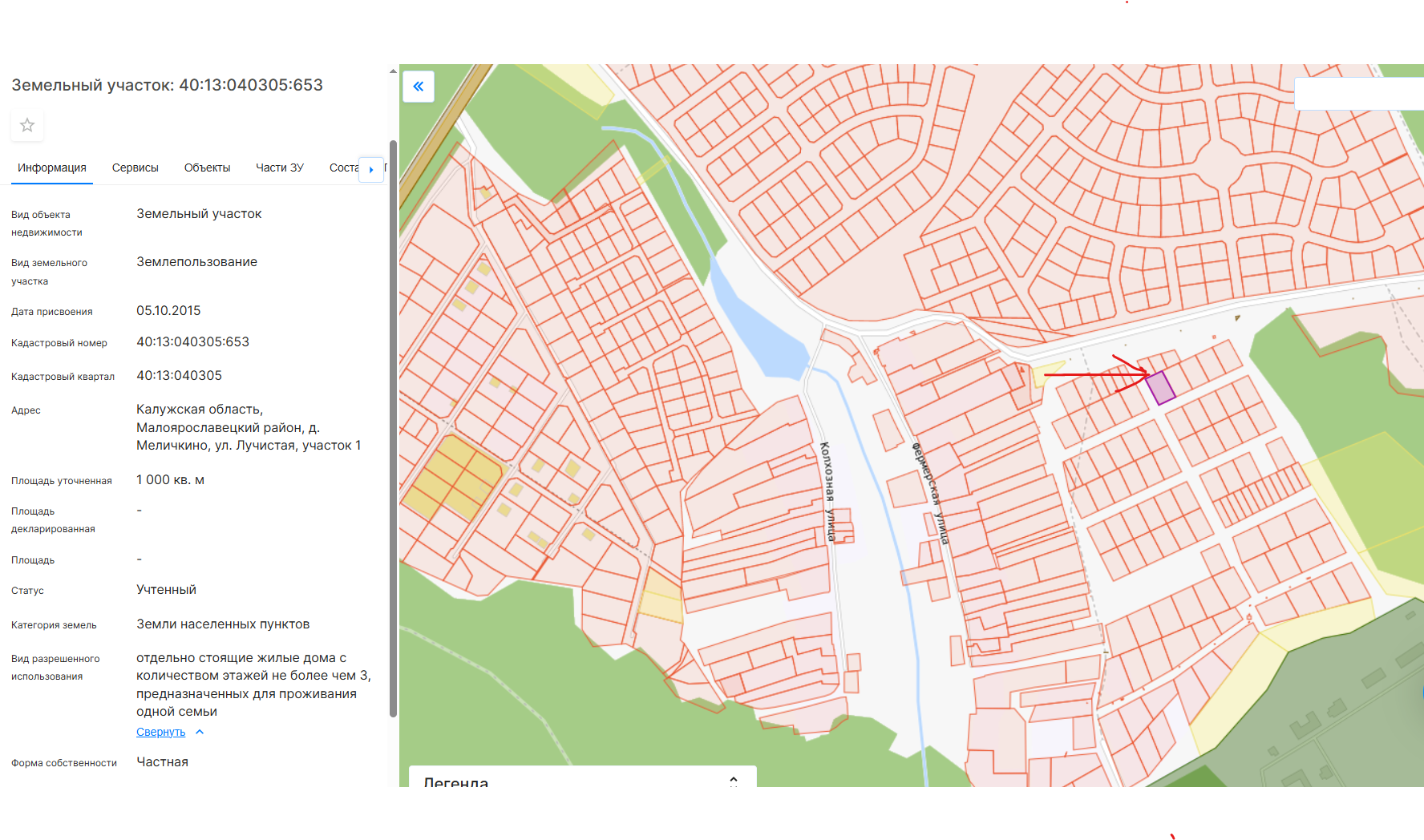Click the Фермерская улица street label

click(x=931, y=493)
